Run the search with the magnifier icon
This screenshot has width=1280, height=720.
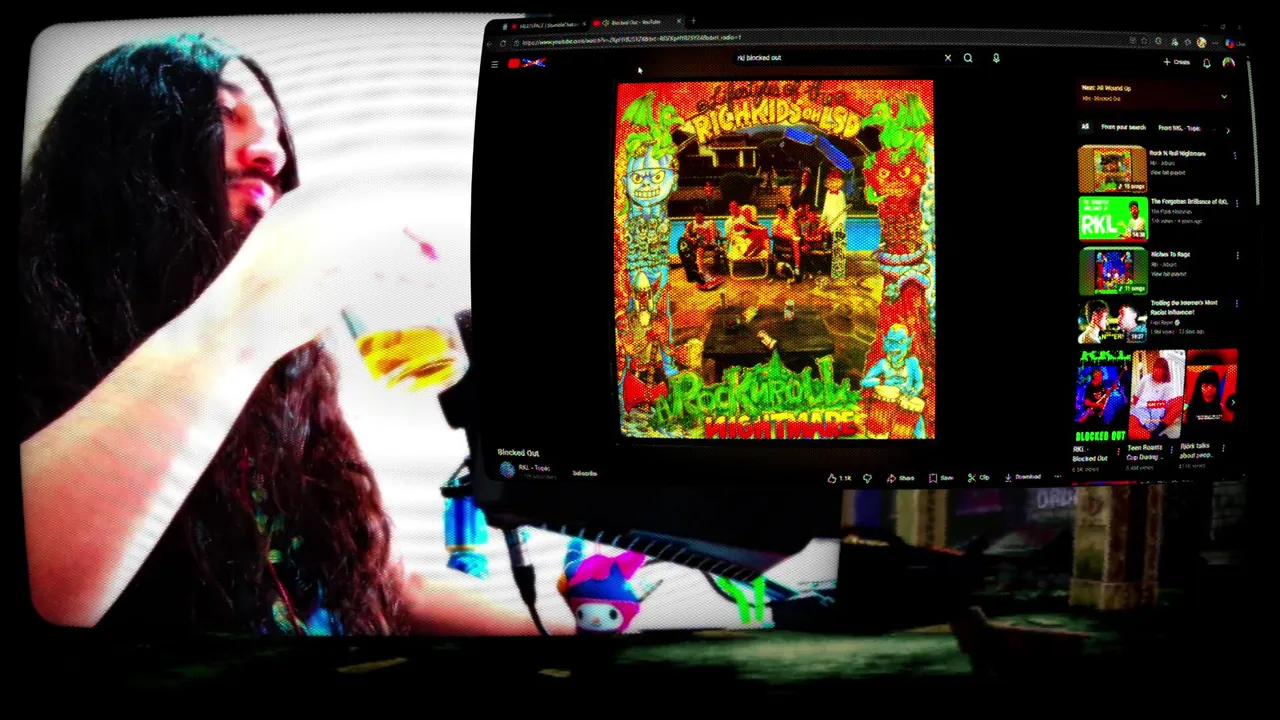coord(968,58)
